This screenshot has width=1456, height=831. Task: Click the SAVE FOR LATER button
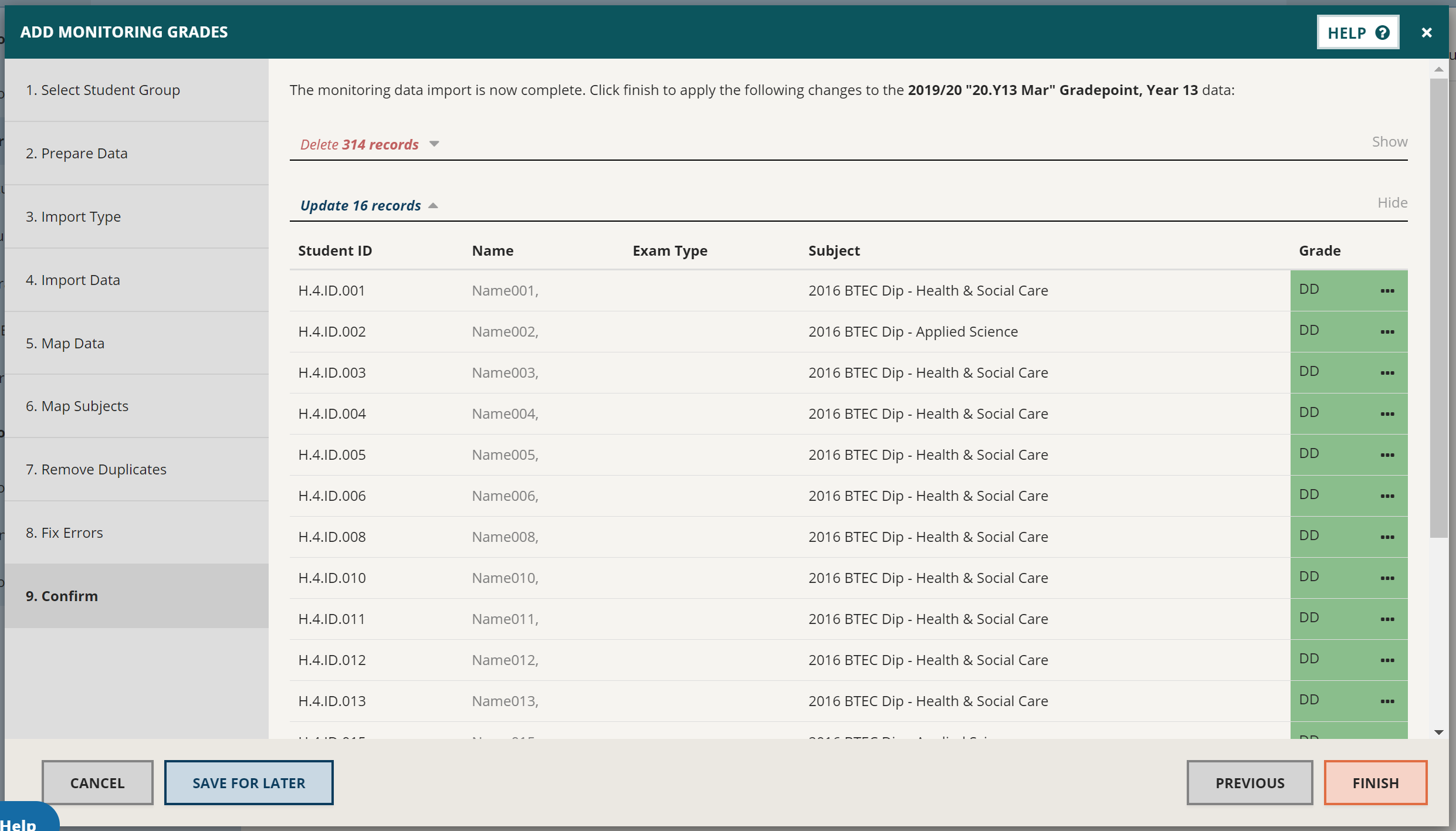pos(248,783)
